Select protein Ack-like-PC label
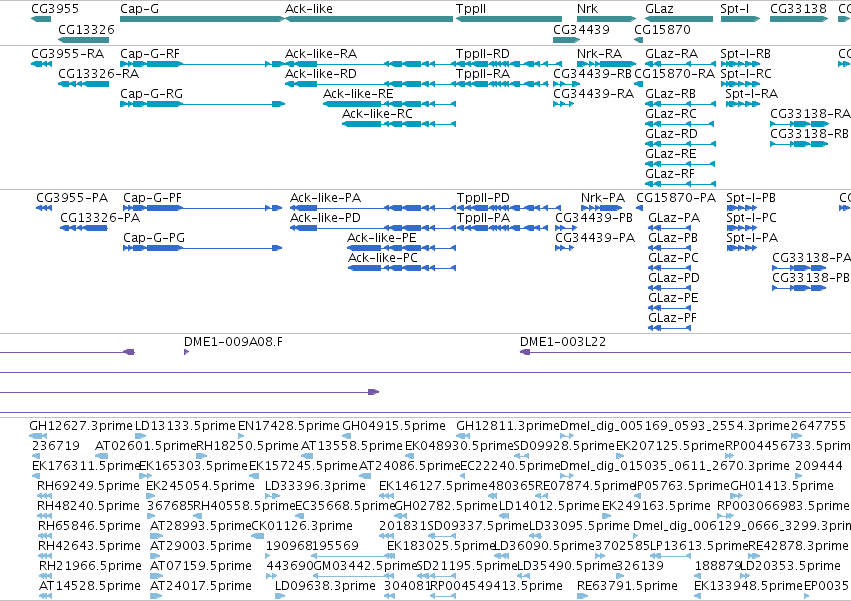The width and height of the screenshot is (851, 601). (383, 258)
